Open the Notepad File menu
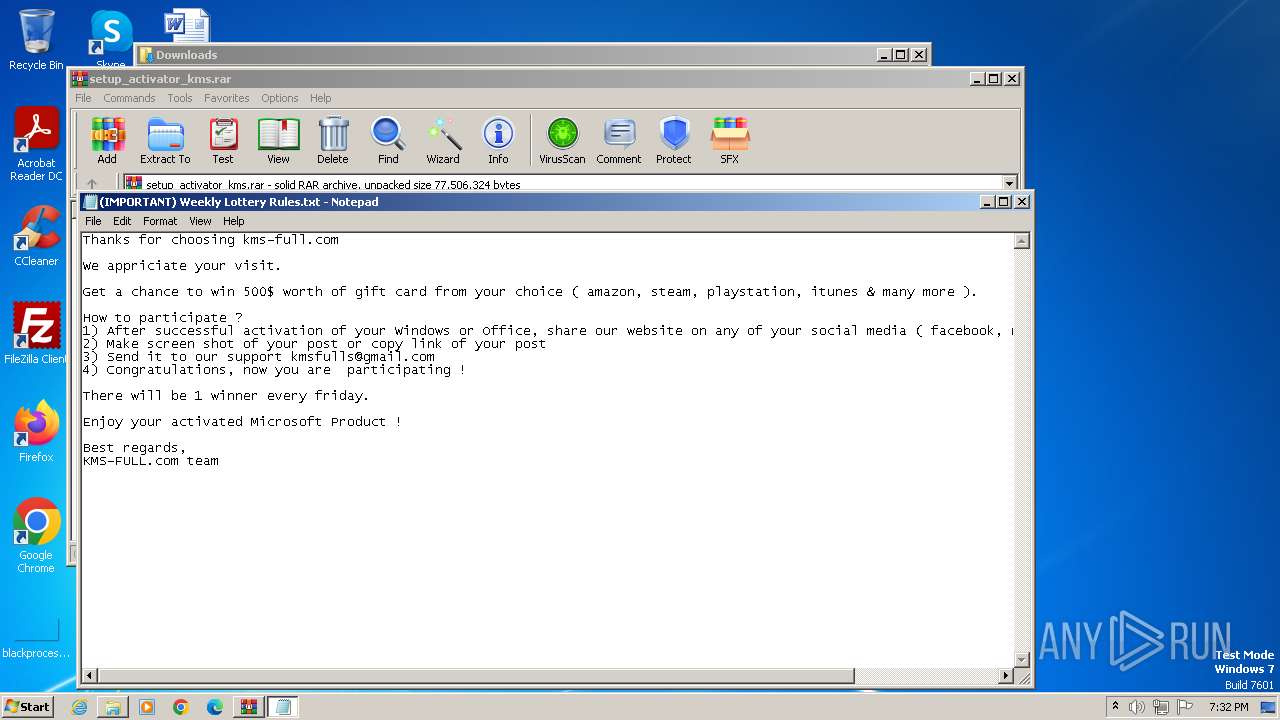This screenshot has width=1280, height=720. (x=93, y=221)
